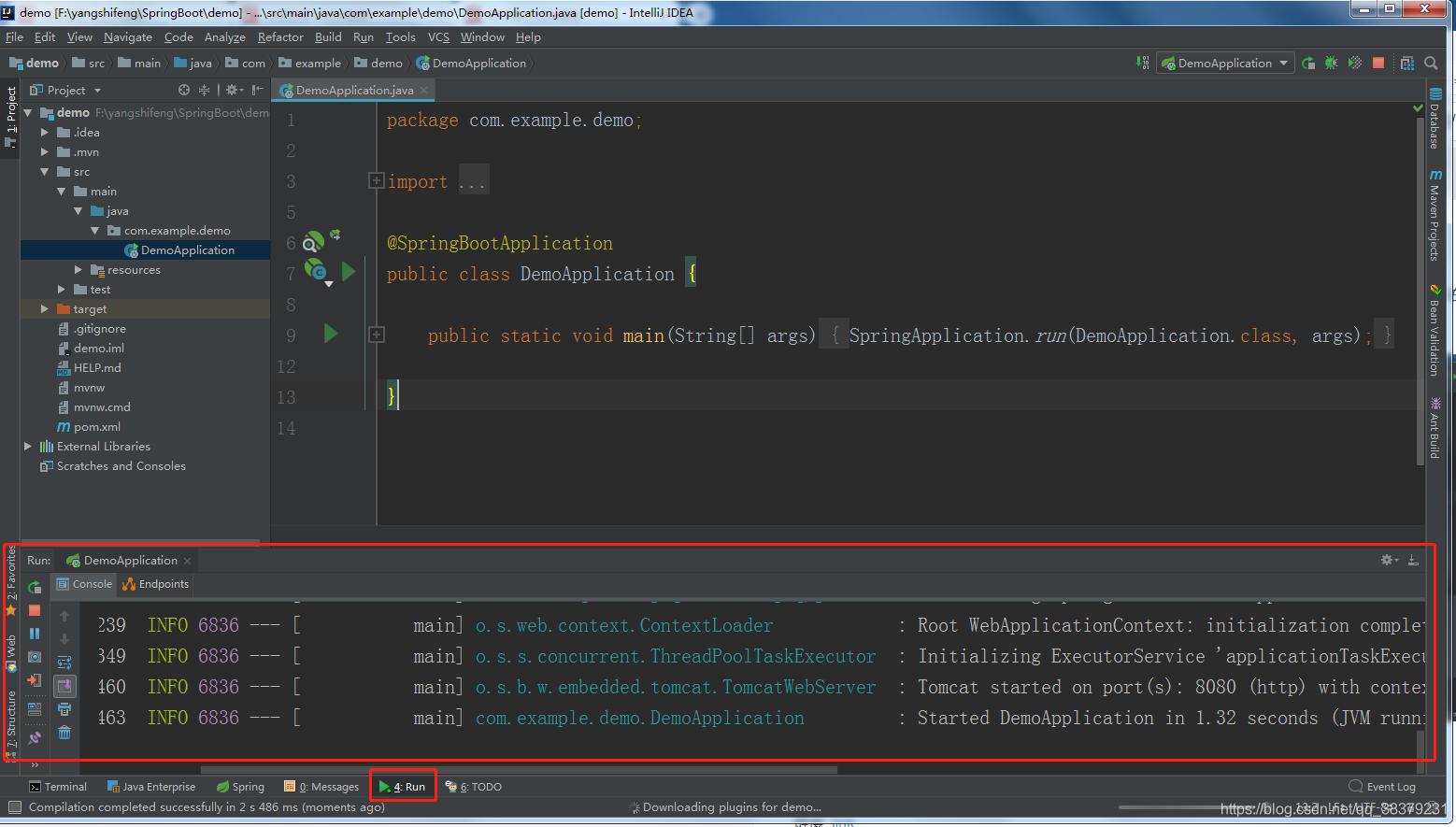Show more Run panel actions chevron

tap(35, 763)
